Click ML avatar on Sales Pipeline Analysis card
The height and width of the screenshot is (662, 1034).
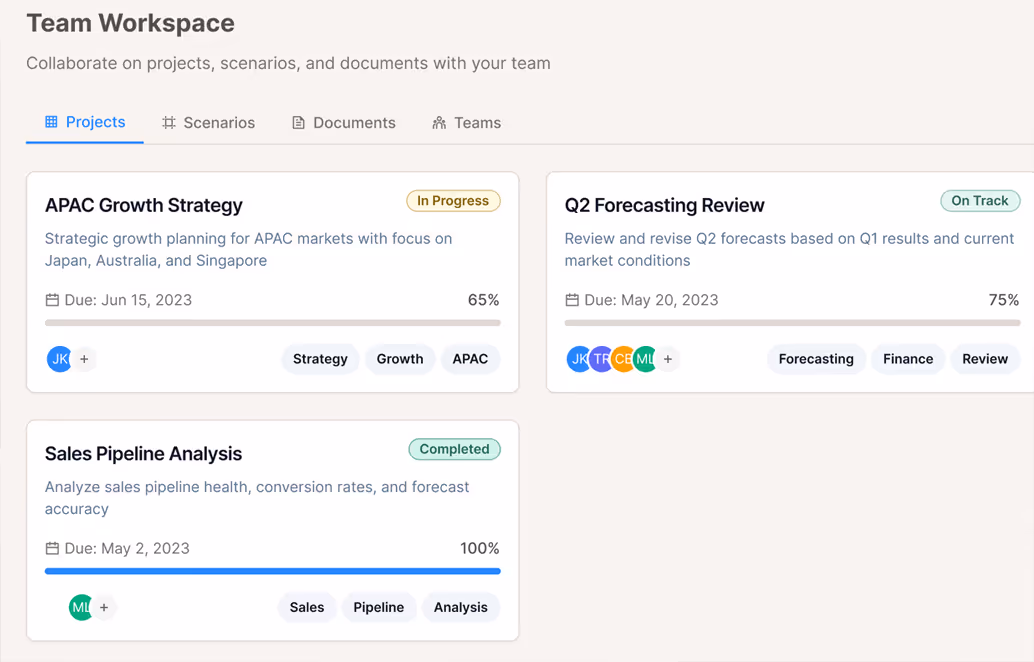pos(81,607)
